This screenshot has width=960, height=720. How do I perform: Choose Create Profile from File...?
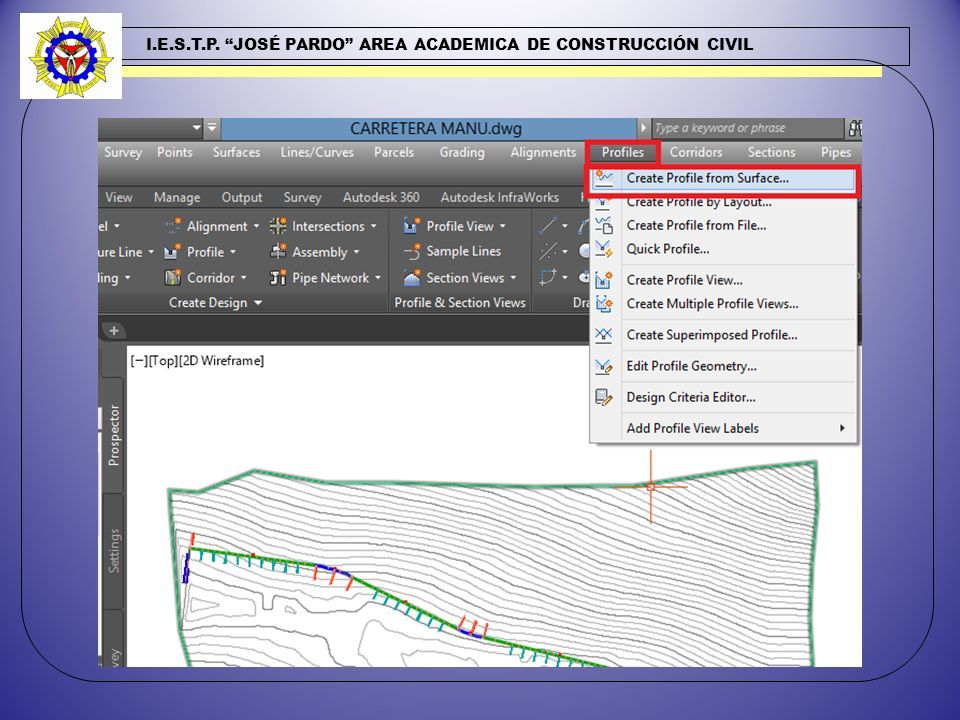tap(723, 225)
